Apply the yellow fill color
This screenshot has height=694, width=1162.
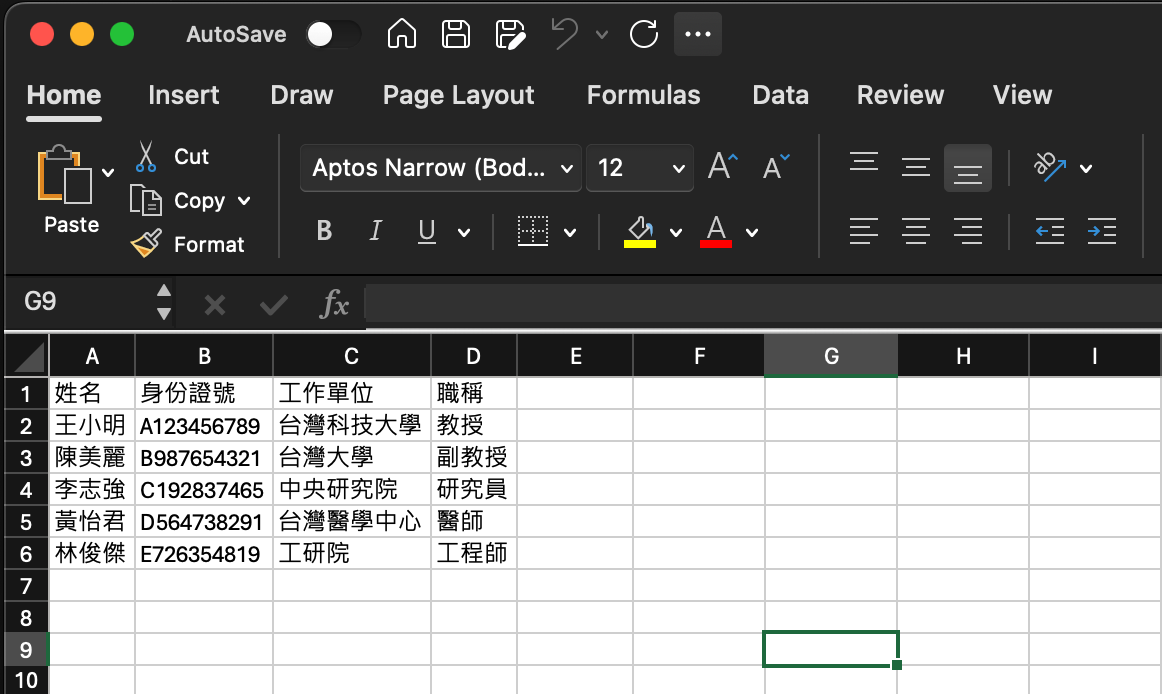[640, 232]
